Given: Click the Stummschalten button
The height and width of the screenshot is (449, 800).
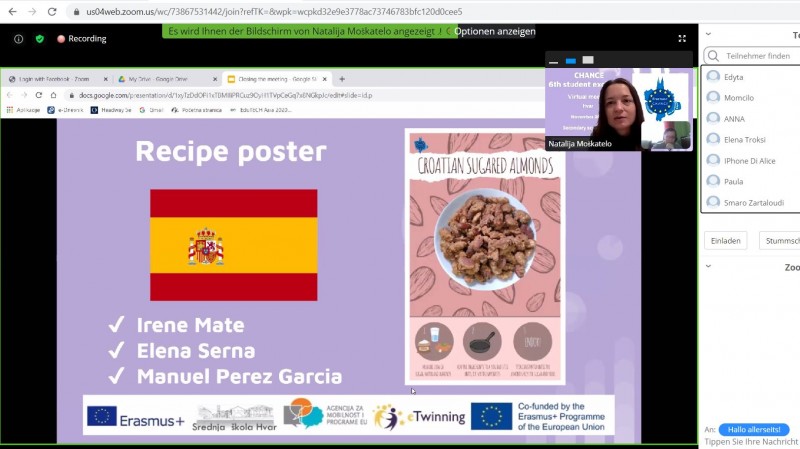Looking at the screenshot, I should click(x=780, y=241).
